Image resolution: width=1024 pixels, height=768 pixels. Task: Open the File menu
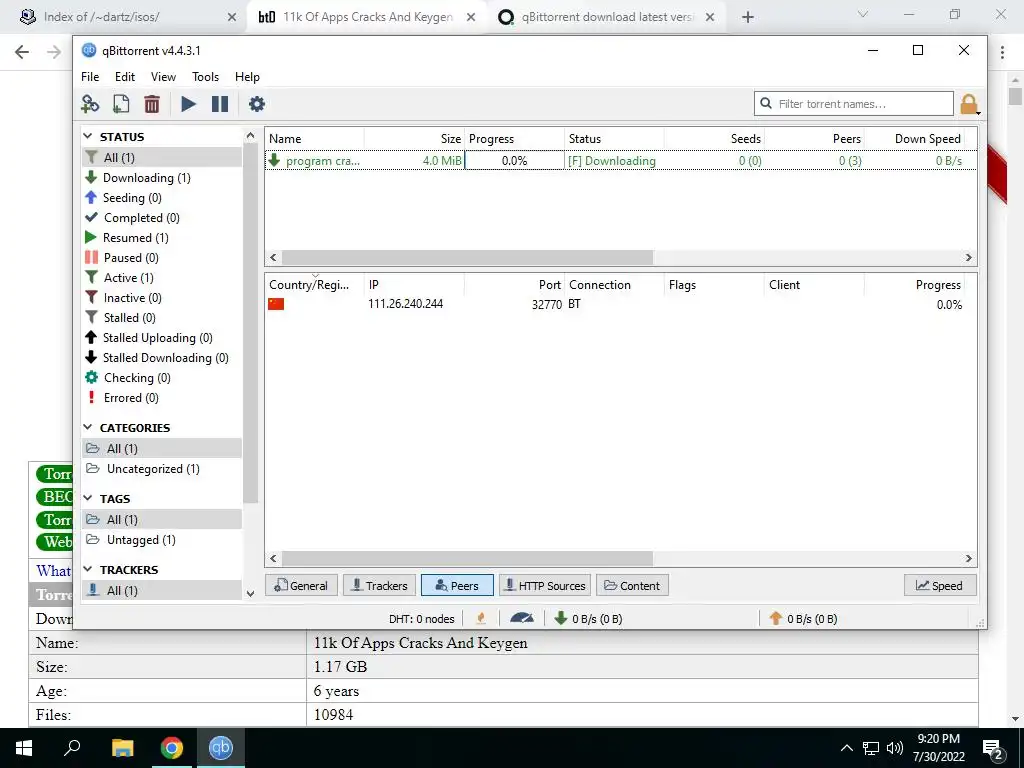pos(90,76)
